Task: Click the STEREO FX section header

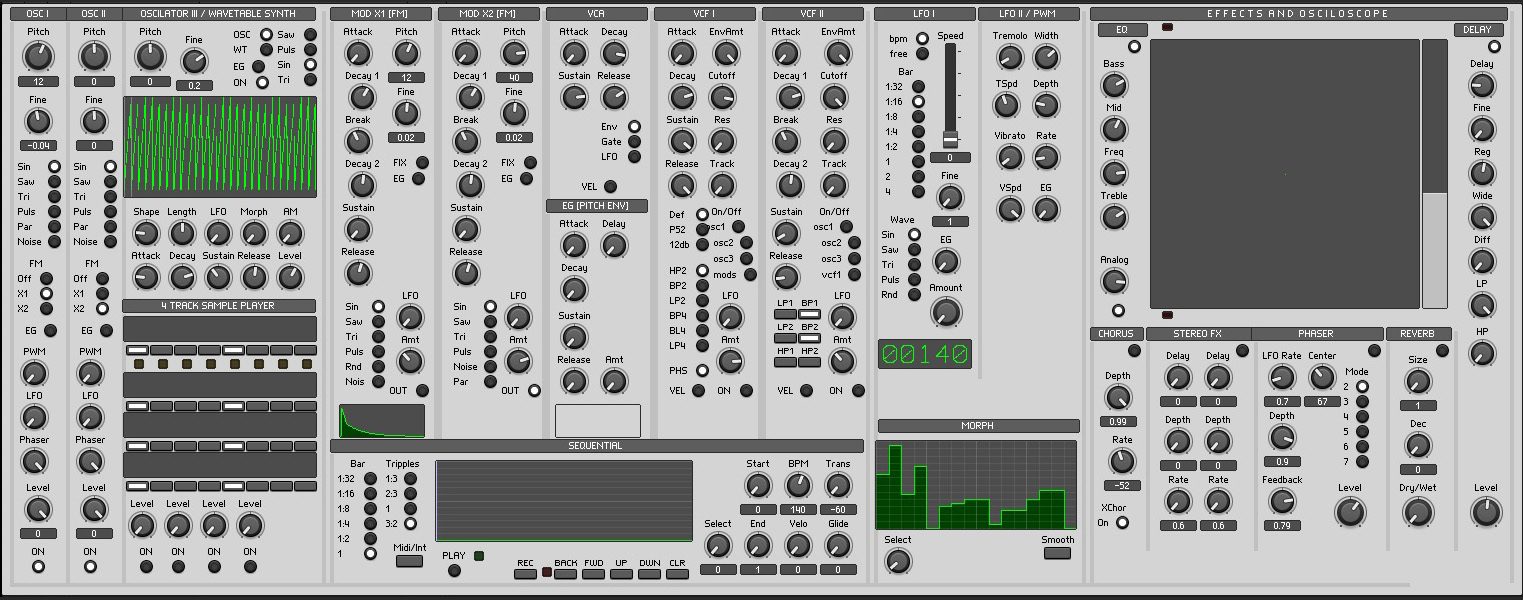Action: pyautogui.click(x=1198, y=334)
